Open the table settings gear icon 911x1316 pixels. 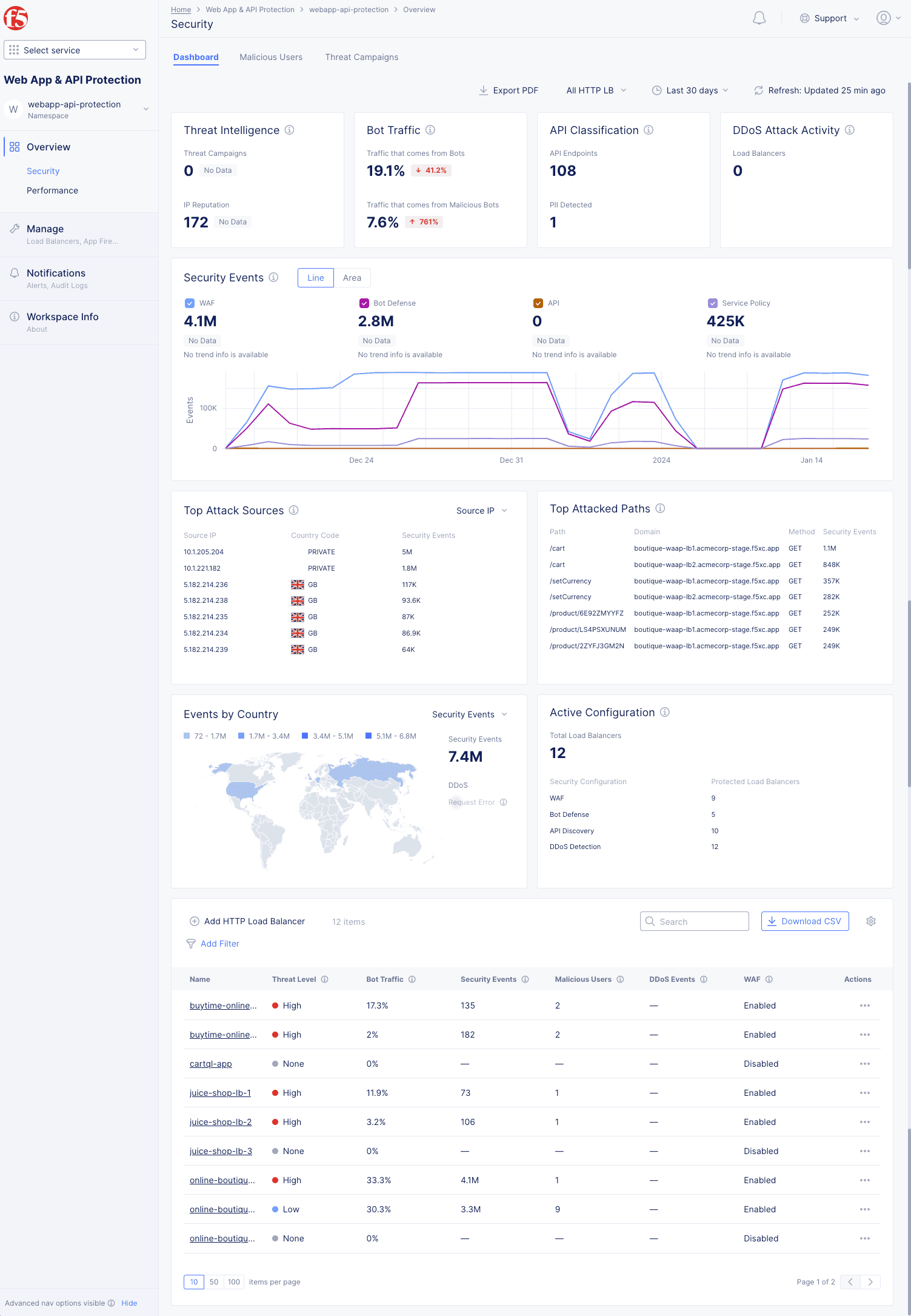coord(871,921)
